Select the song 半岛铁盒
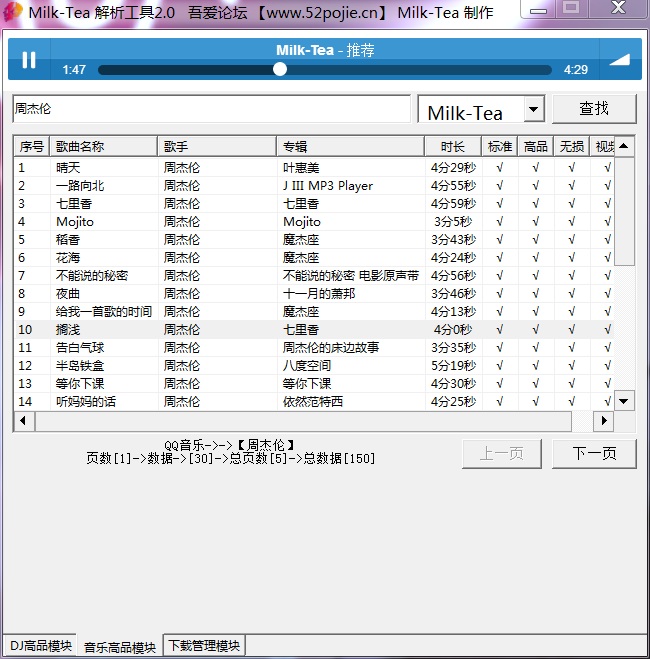 80,366
